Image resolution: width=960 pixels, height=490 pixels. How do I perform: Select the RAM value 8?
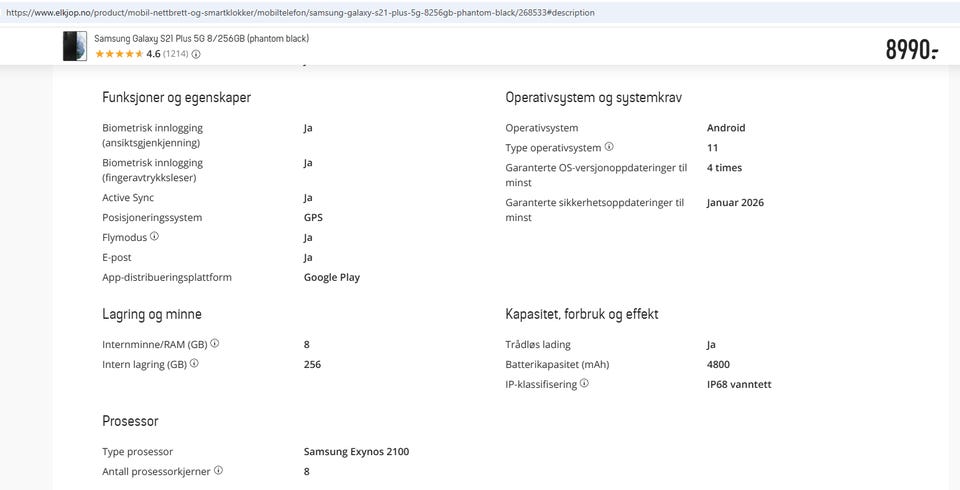click(x=307, y=345)
